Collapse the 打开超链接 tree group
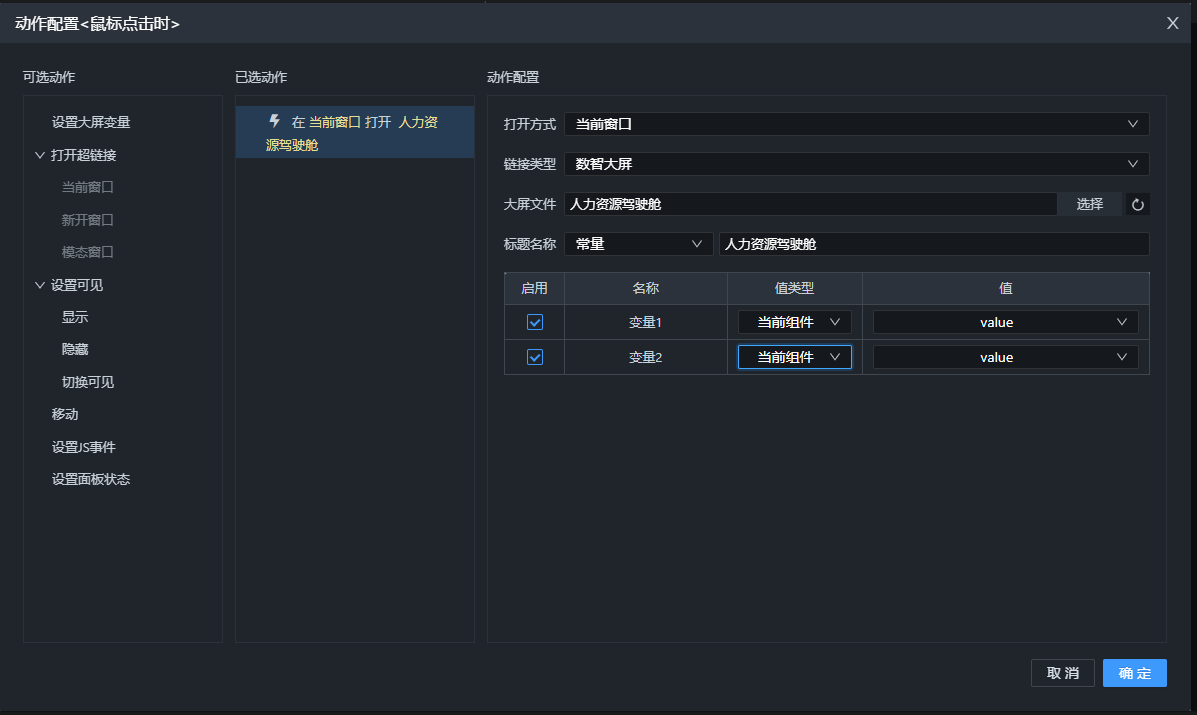1197x715 pixels. click(40, 155)
